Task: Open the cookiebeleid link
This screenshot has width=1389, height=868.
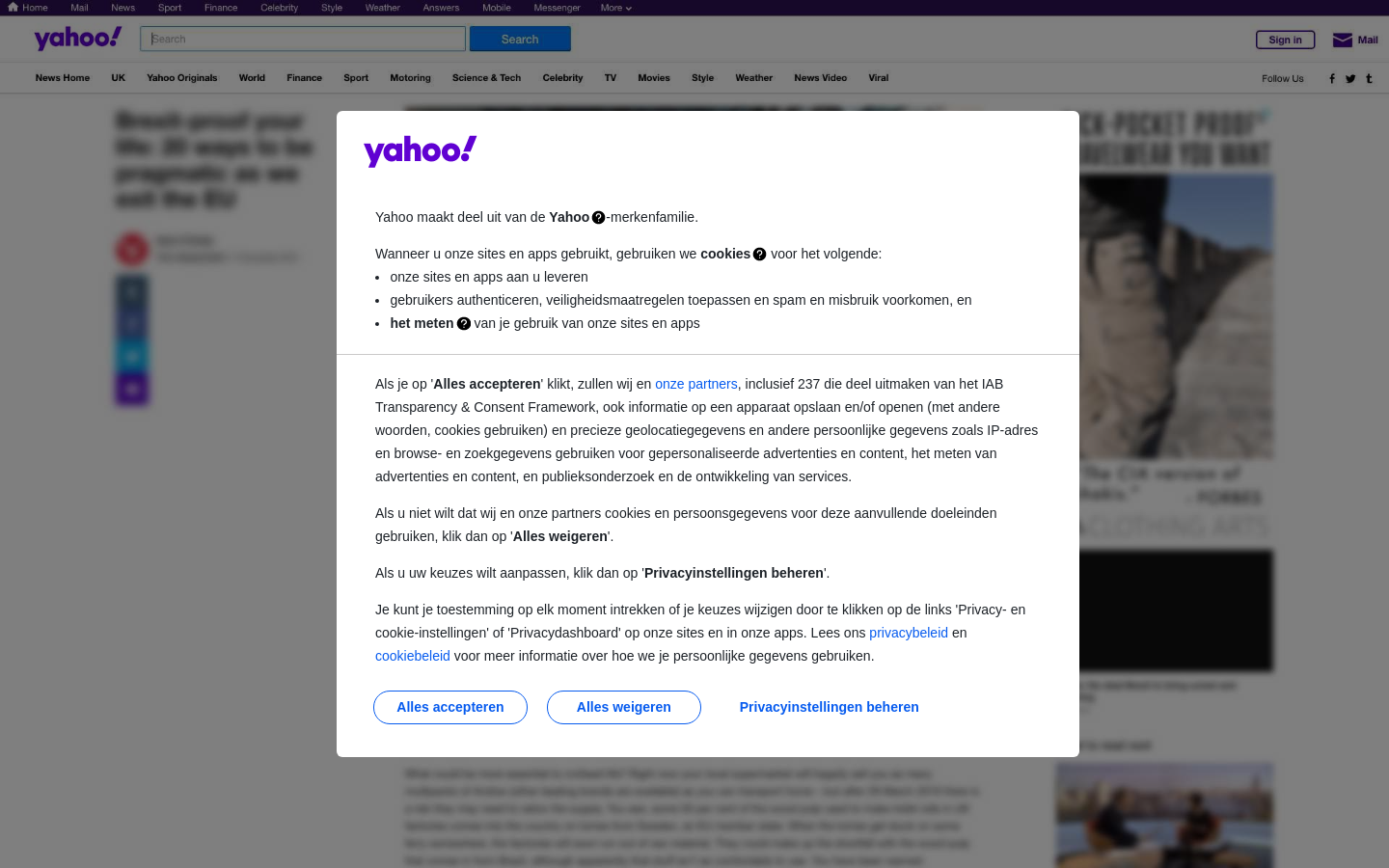Action: click(x=413, y=656)
